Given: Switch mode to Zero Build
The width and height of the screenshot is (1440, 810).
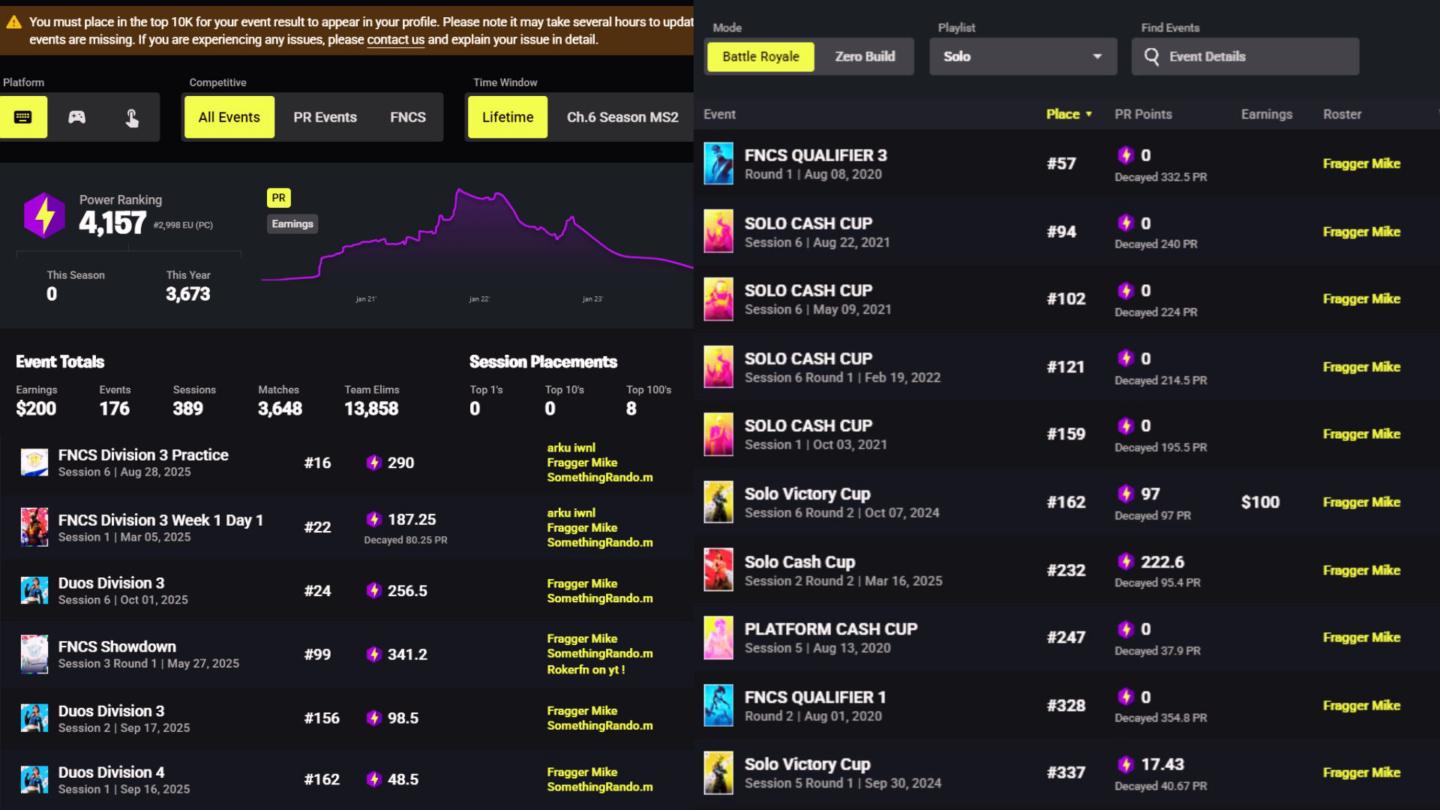Looking at the screenshot, I should click(865, 57).
